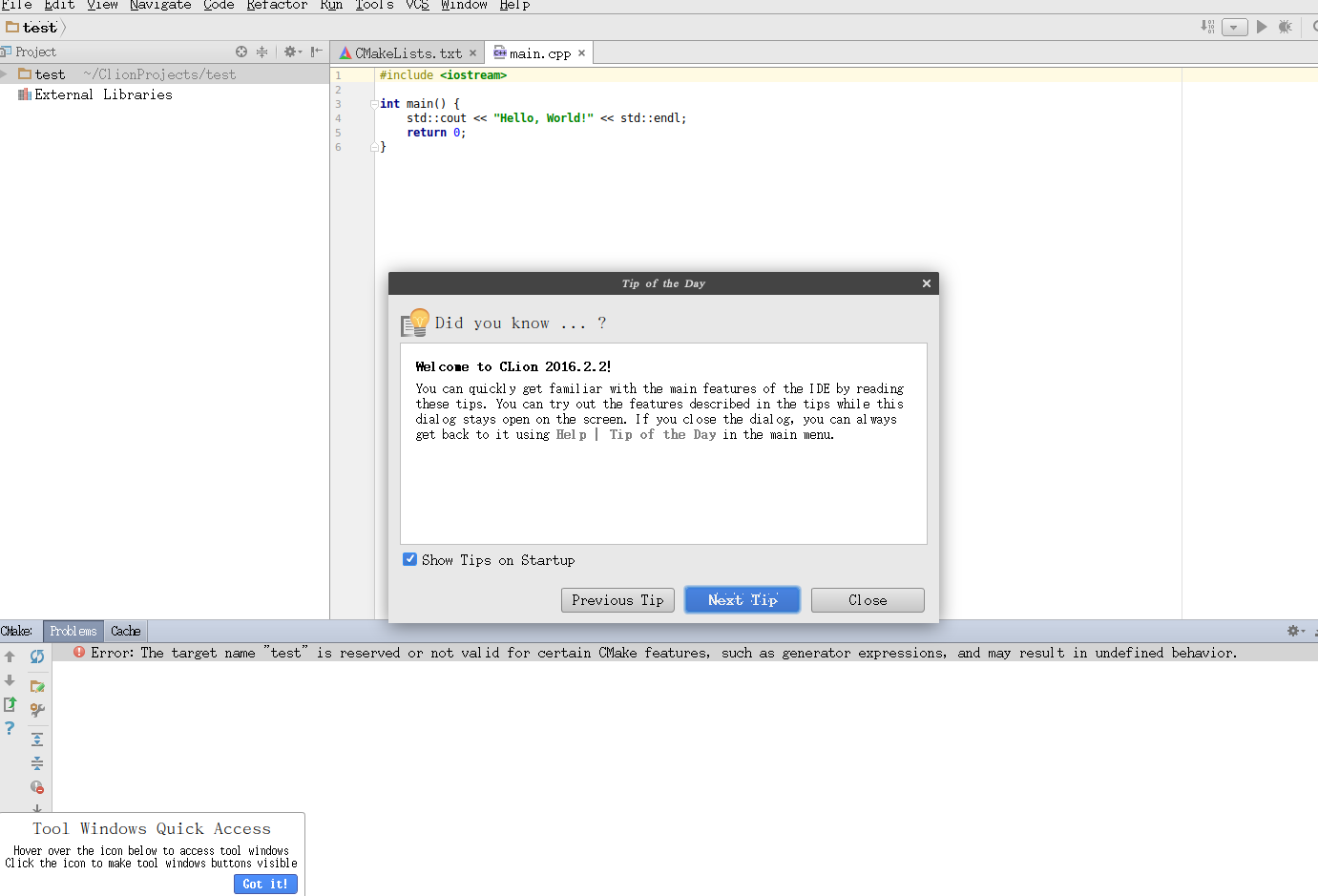1318x896 pixels.
Task: Close the main.cpp tab
Action: (581, 53)
